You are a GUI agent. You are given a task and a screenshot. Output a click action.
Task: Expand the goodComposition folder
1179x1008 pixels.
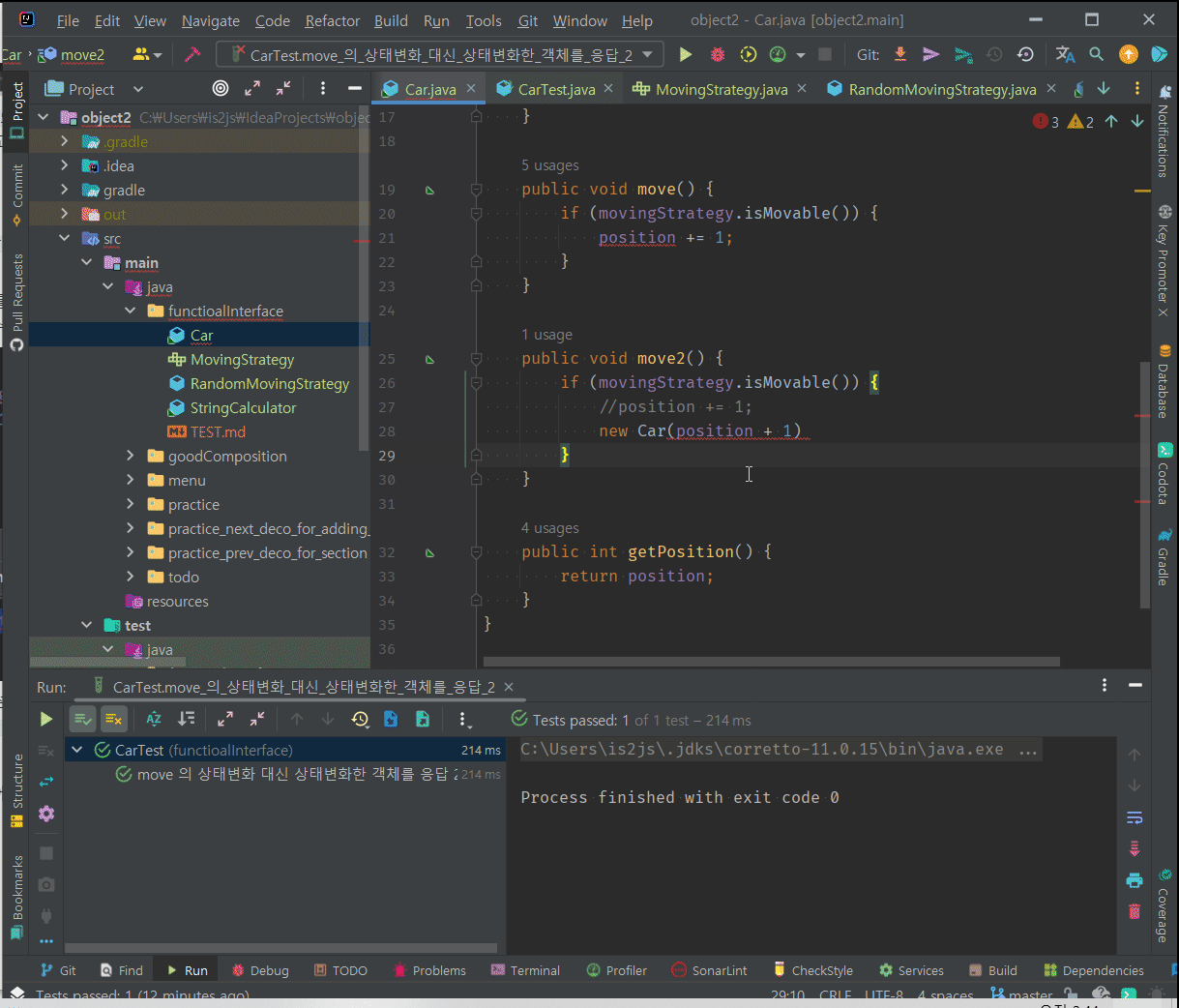click(x=131, y=457)
